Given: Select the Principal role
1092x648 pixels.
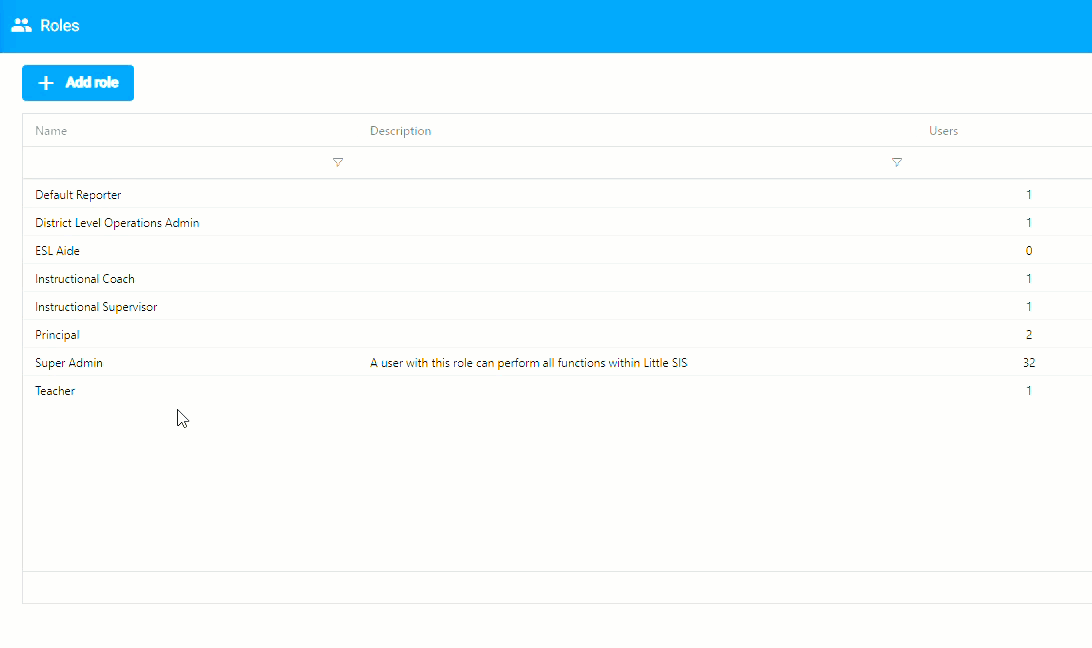Looking at the screenshot, I should (57, 335).
